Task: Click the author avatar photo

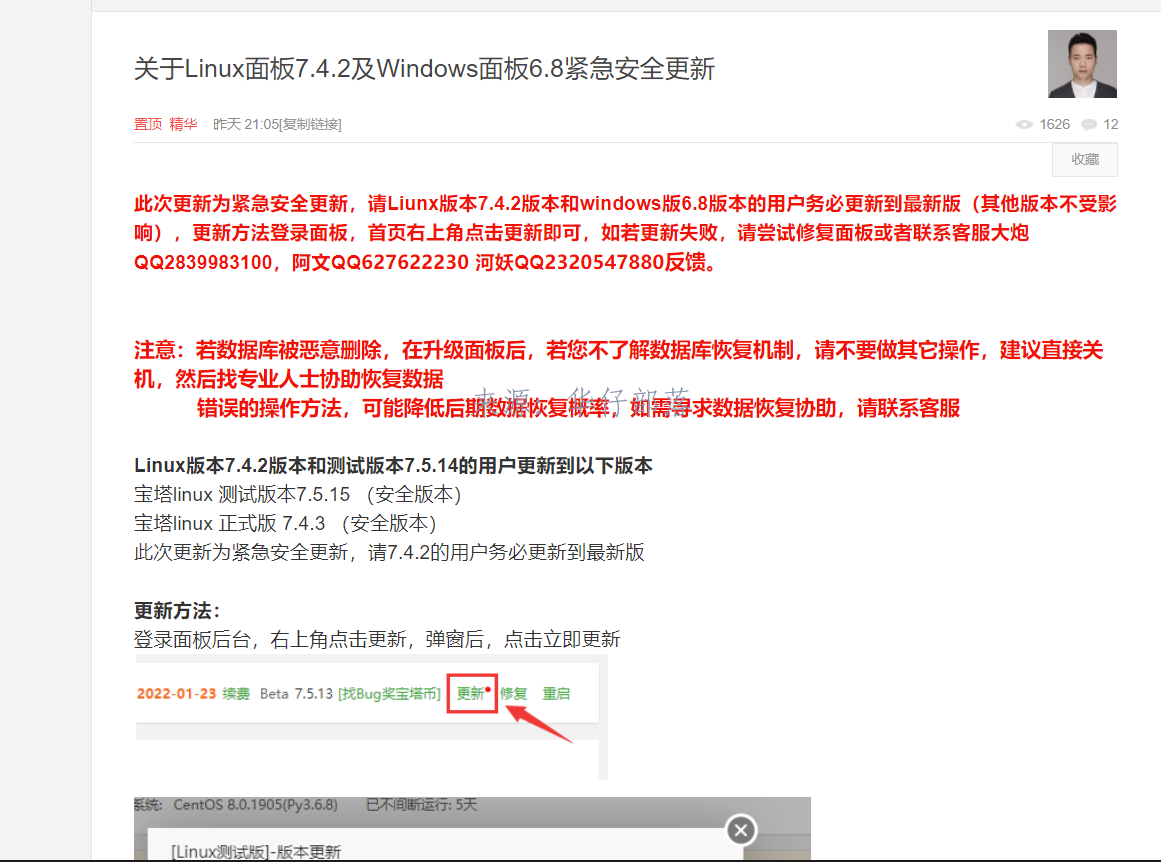Action: point(1082,64)
